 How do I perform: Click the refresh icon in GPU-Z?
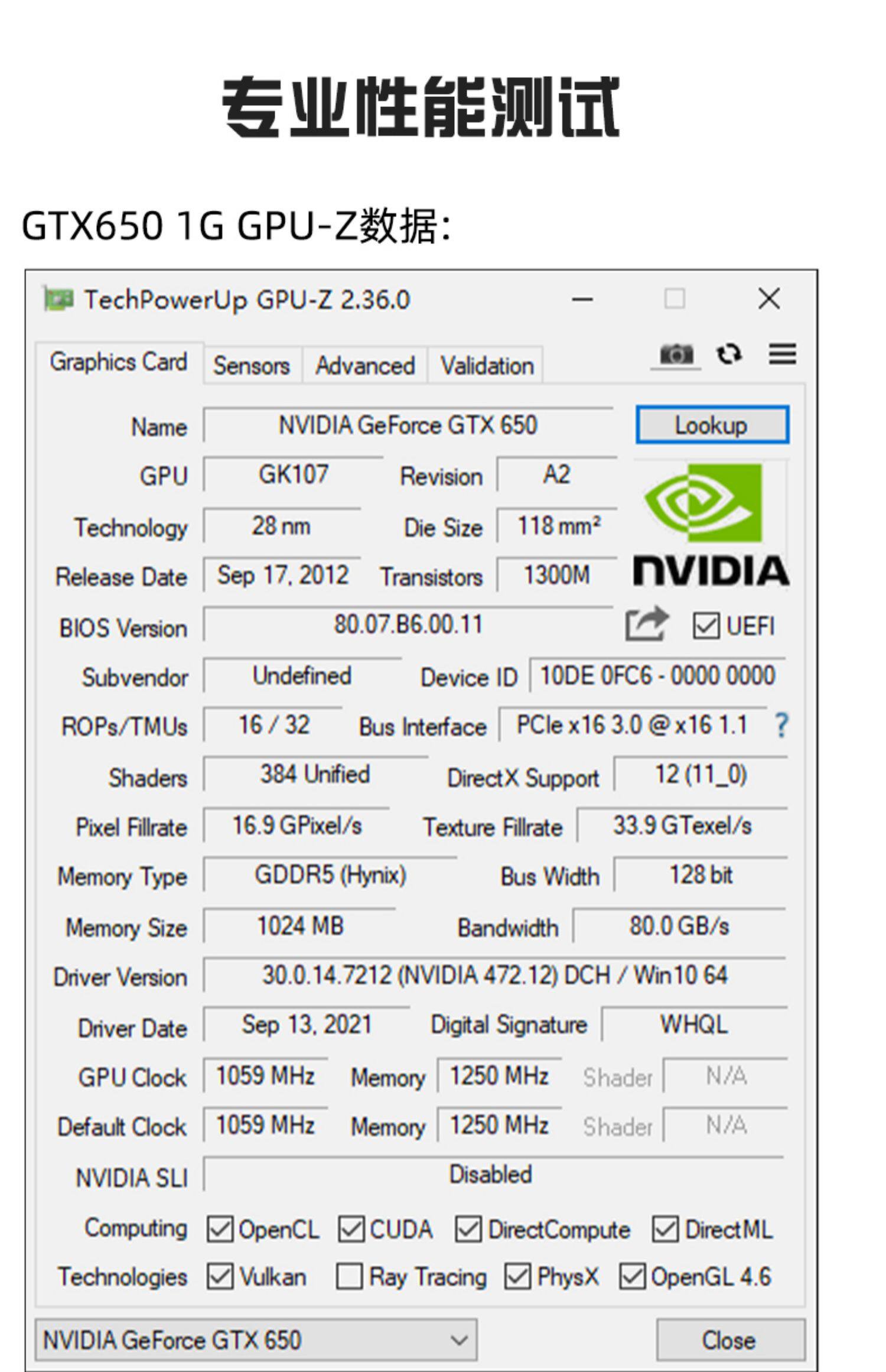pos(729,355)
